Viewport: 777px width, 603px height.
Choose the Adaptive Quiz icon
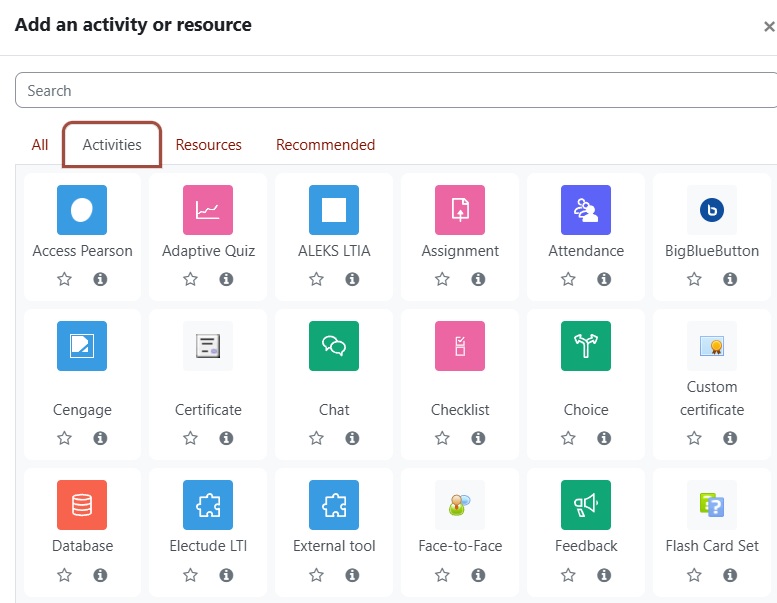click(208, 210)
